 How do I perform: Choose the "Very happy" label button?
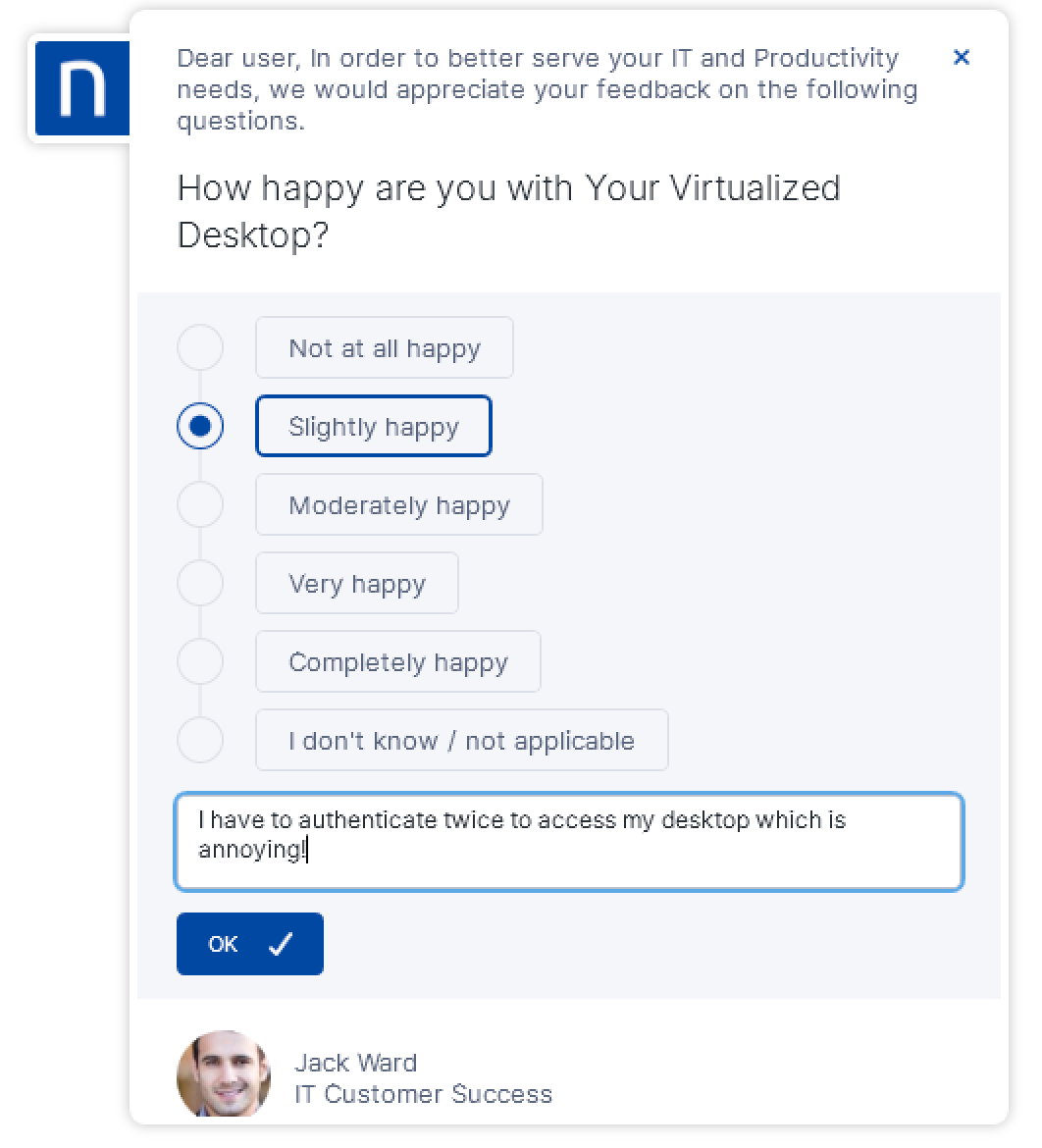[356, 583]
